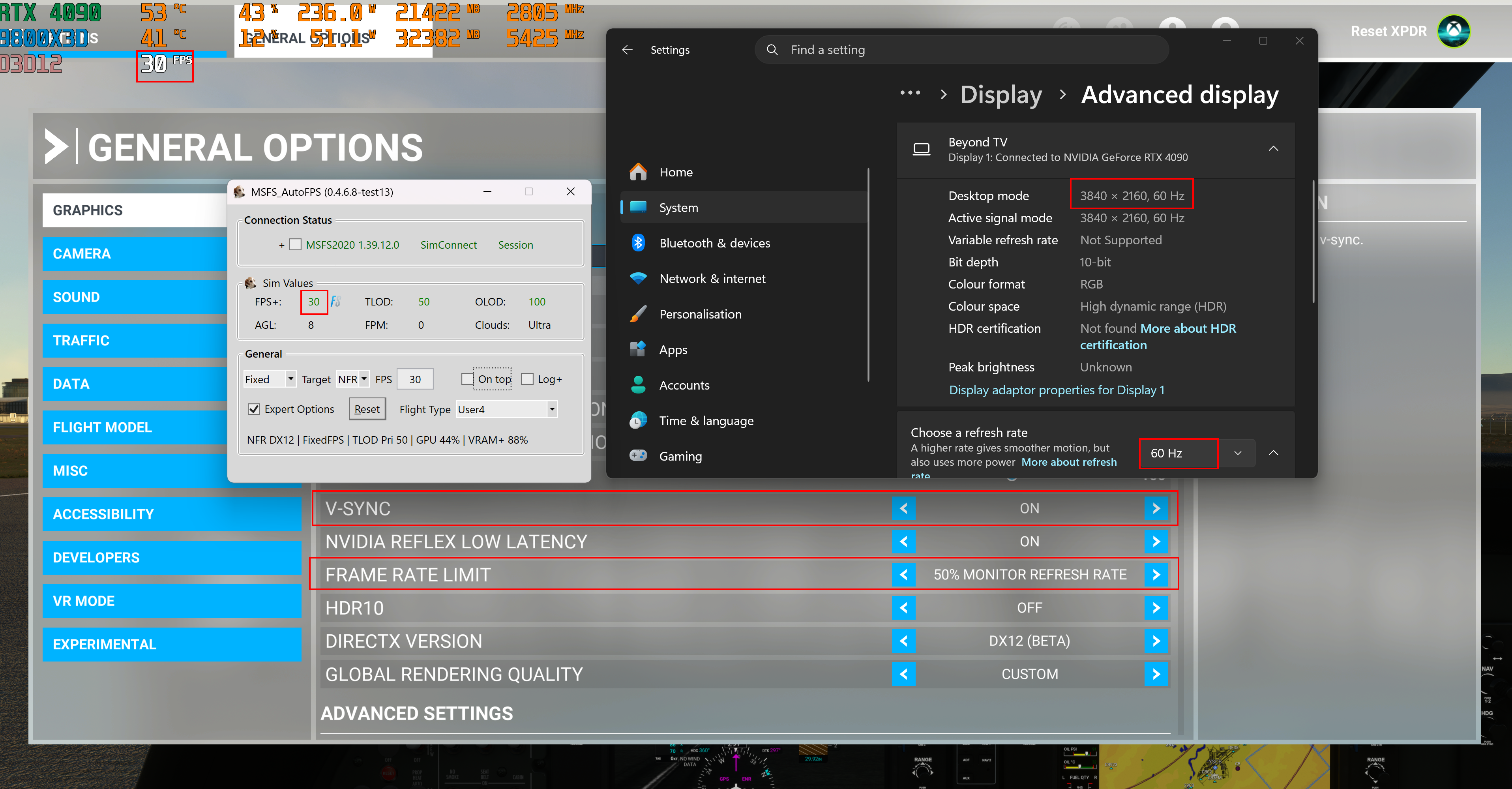Click right arrow for Global Rendering Quality
This screenshot has height=789, width=1512.
[1156, 675]
